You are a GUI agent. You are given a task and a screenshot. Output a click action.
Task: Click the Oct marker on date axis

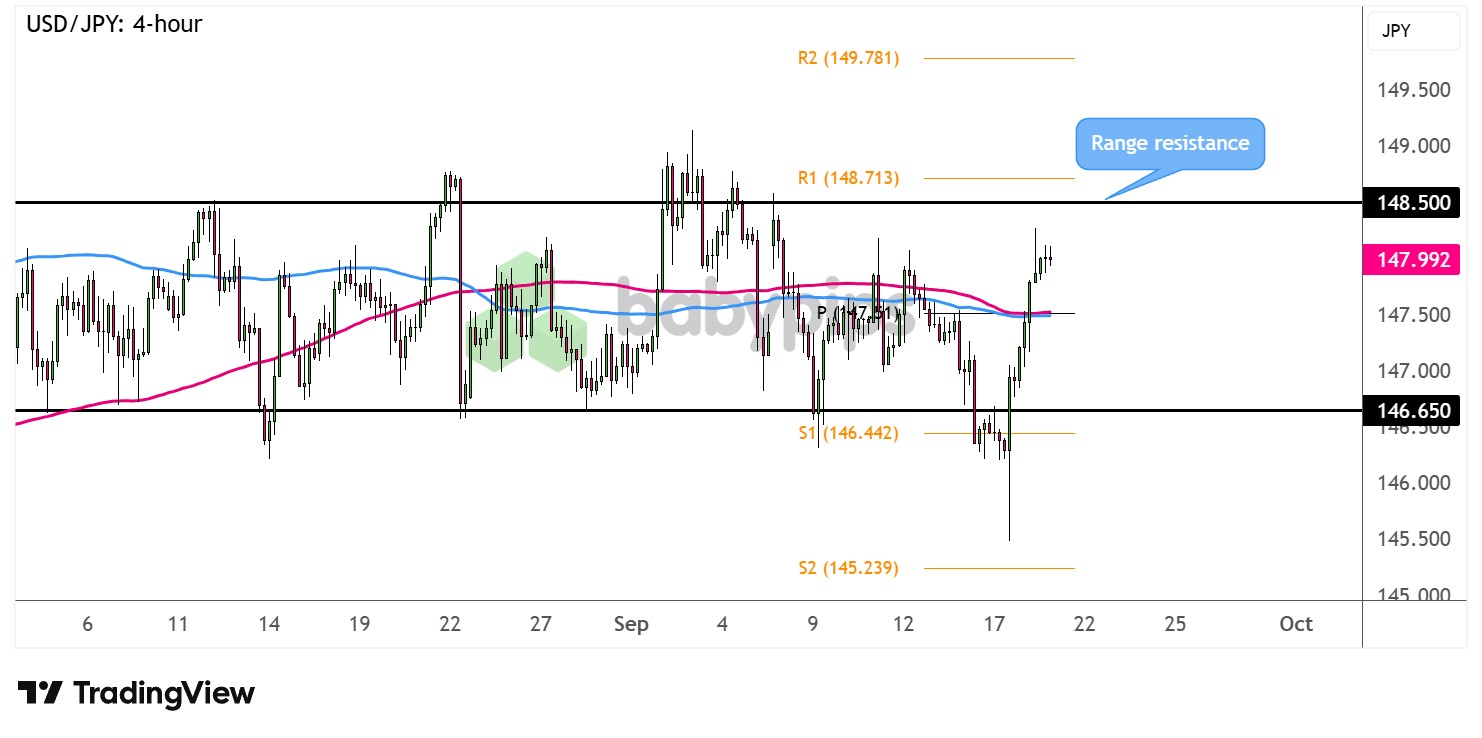tap(1295, 624)
